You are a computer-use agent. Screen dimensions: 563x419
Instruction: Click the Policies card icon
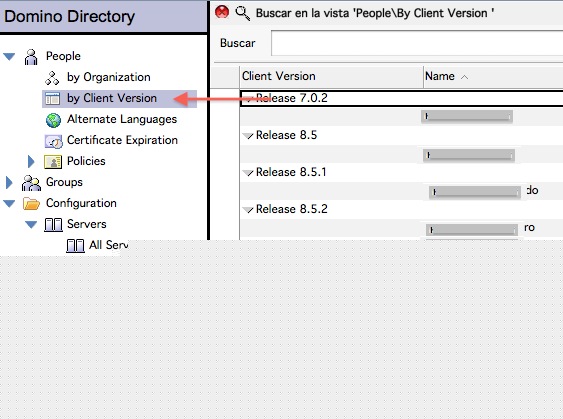53,162
